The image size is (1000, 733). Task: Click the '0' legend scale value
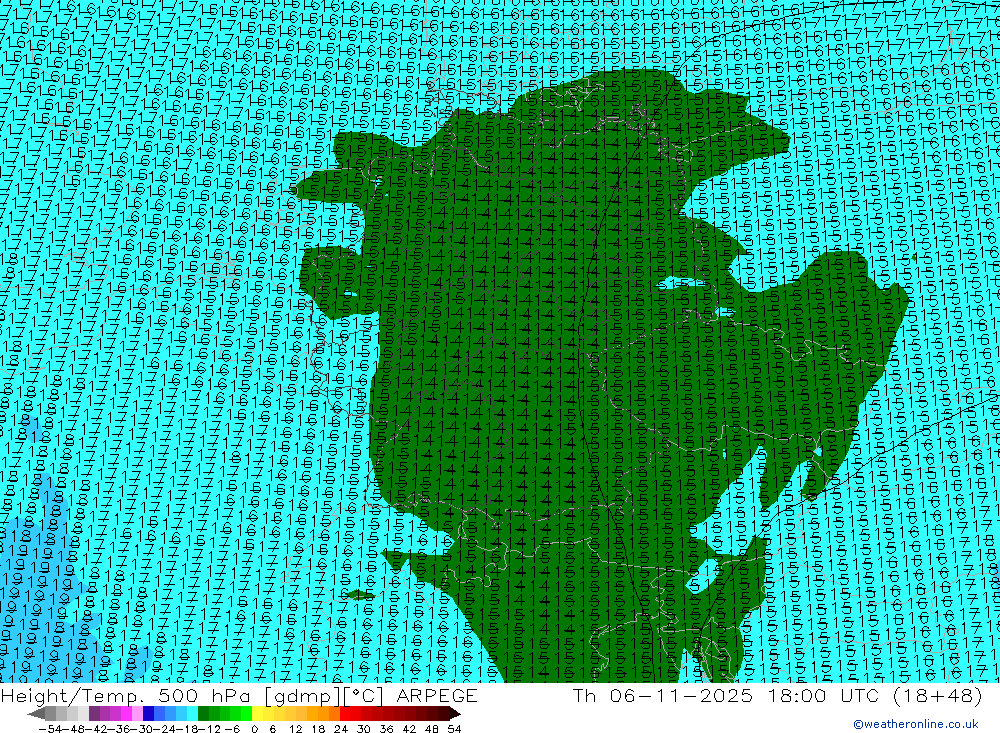pos(254,729)
